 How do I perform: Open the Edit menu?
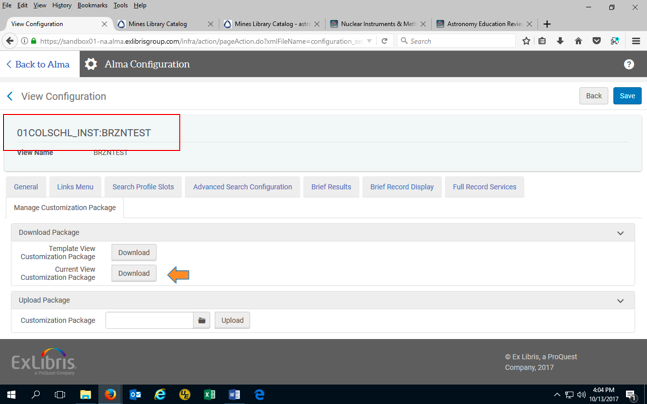pos(22,5)
